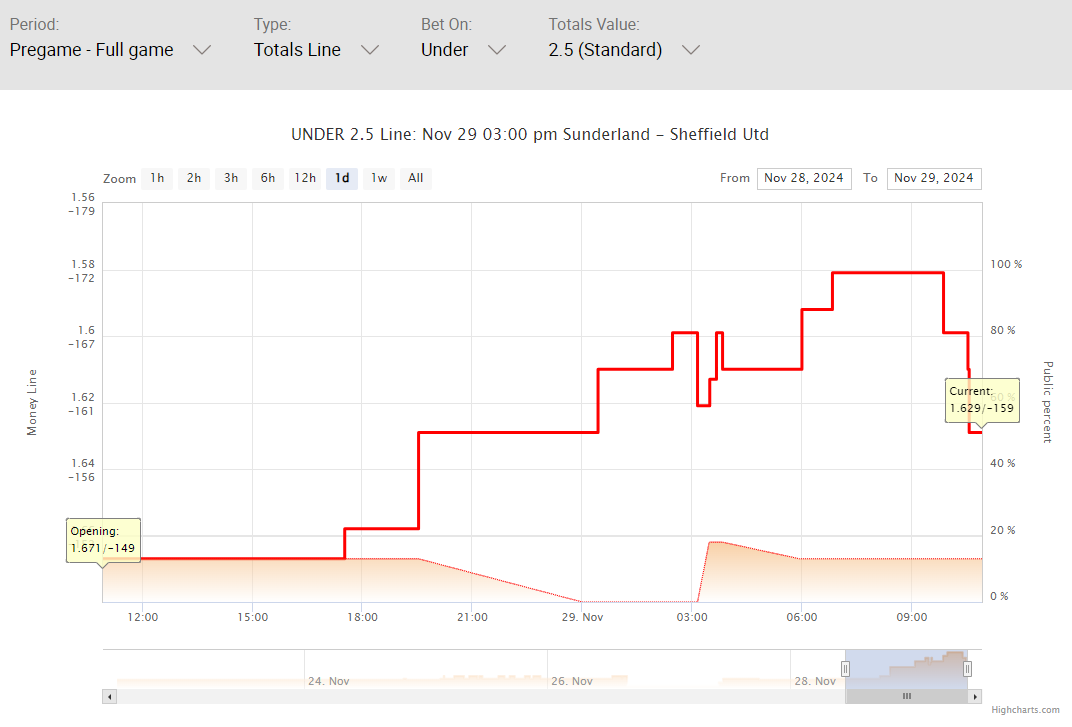Click the 40 % public percent label
1072x727 pixels.
coord(1003,464)
